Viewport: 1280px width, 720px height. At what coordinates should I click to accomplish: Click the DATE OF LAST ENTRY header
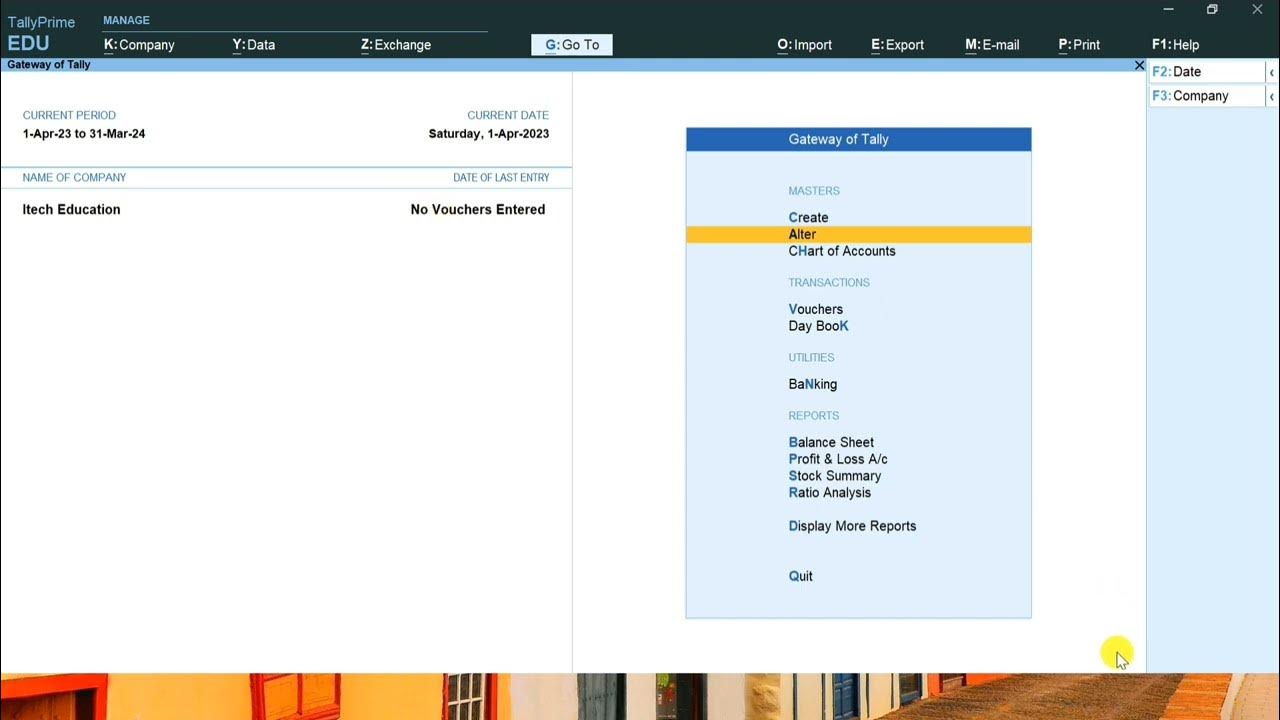501,177
